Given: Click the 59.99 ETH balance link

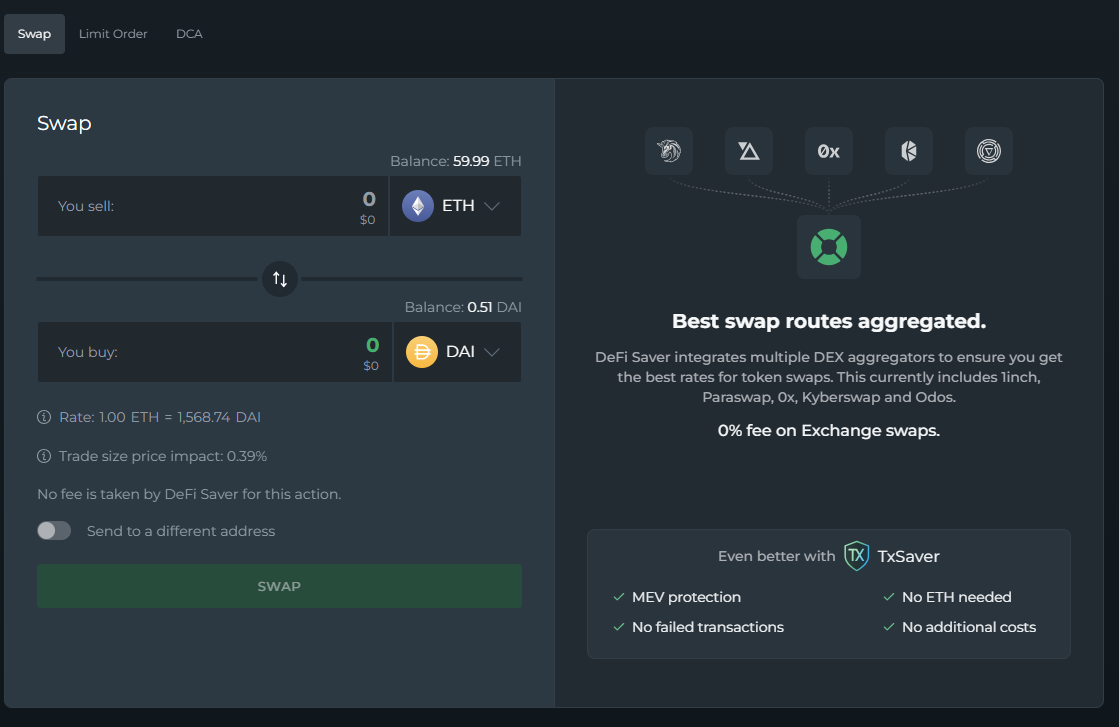Looking at the screenshot, I should [487, 161].
